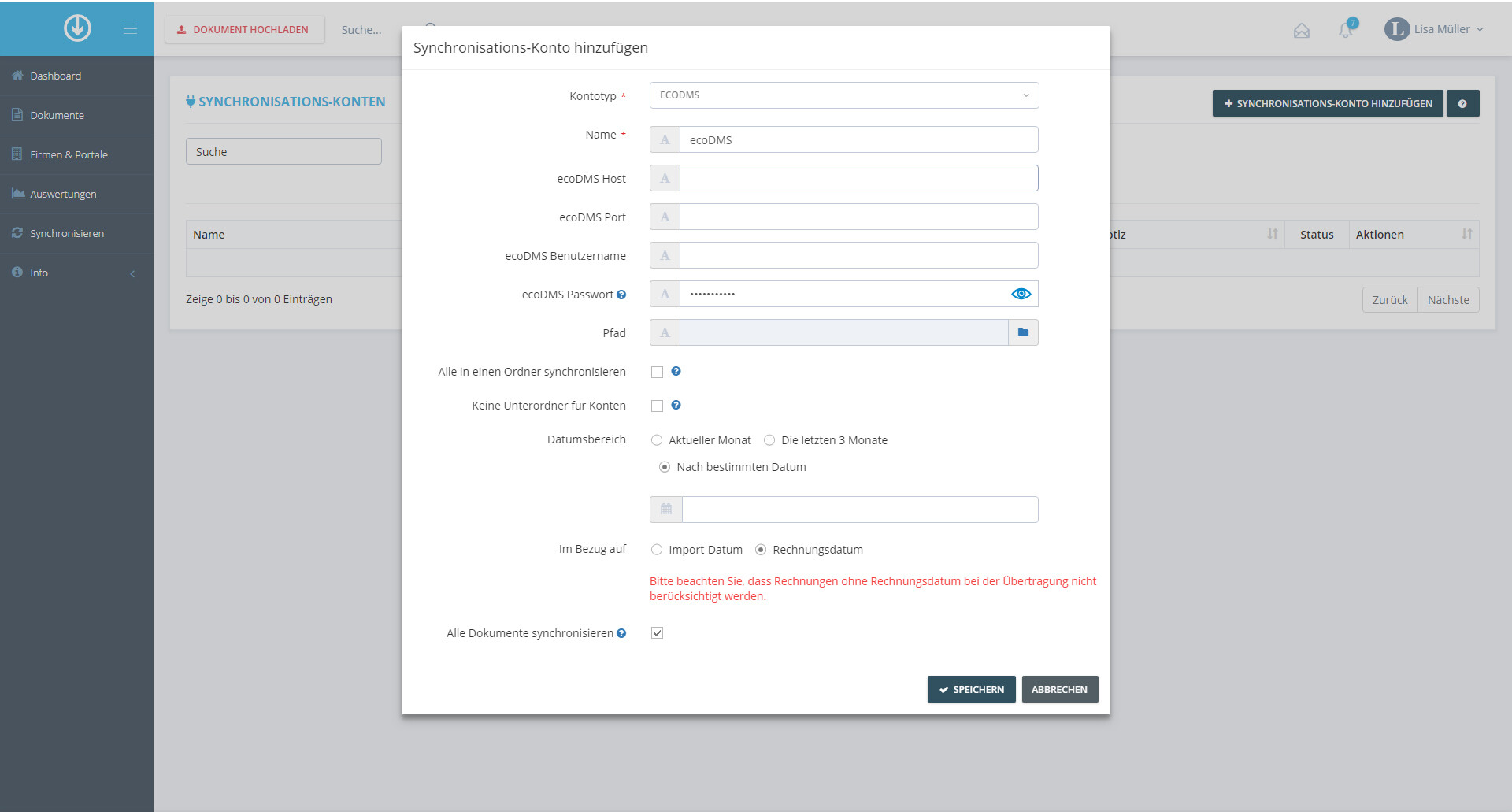Click the Speichern button
This screenshot has width=1512, height=812.
point(971,689)
